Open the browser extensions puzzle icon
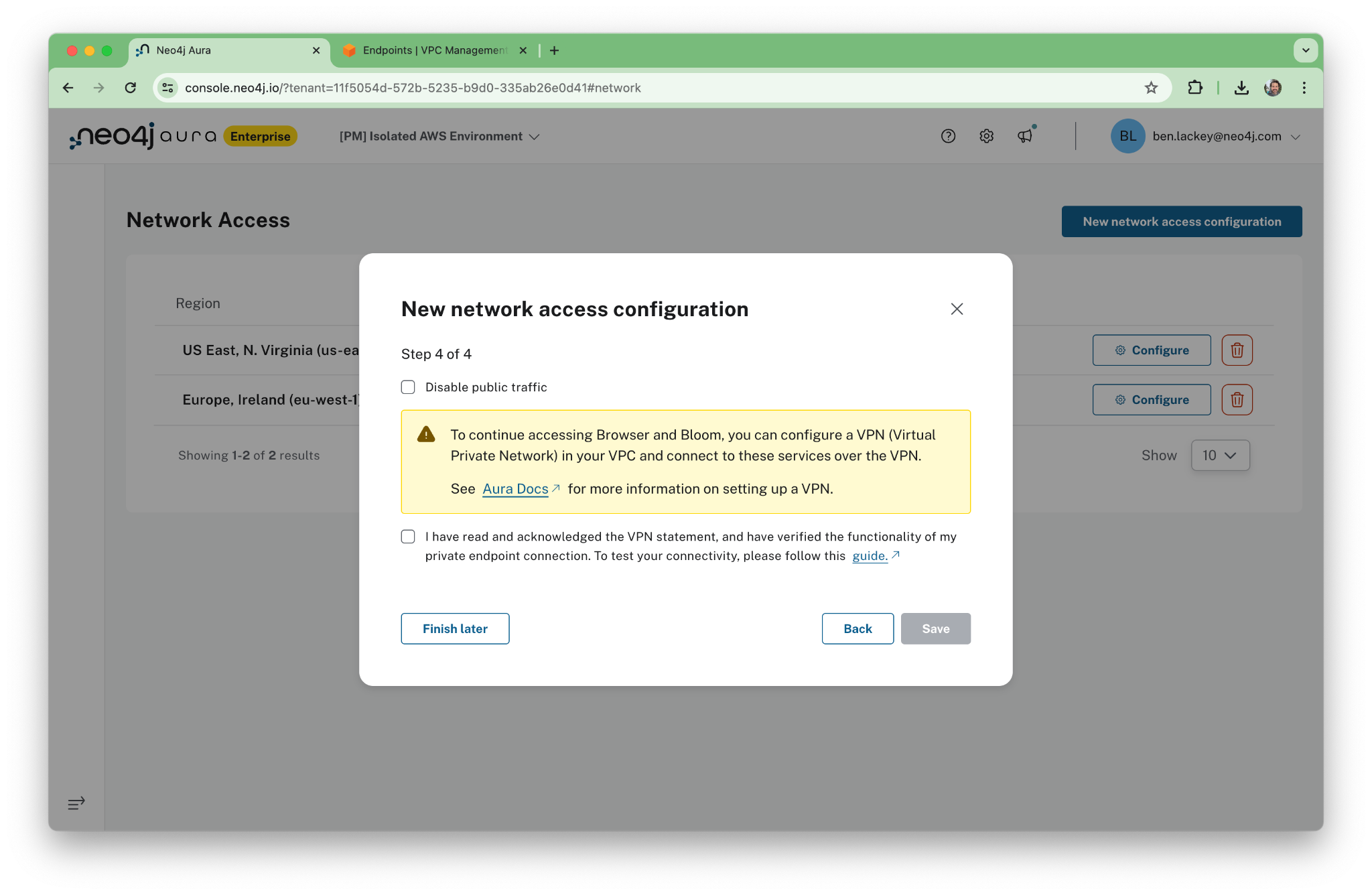This screenshot has height=895, width=1372. tap(1195, 88)
